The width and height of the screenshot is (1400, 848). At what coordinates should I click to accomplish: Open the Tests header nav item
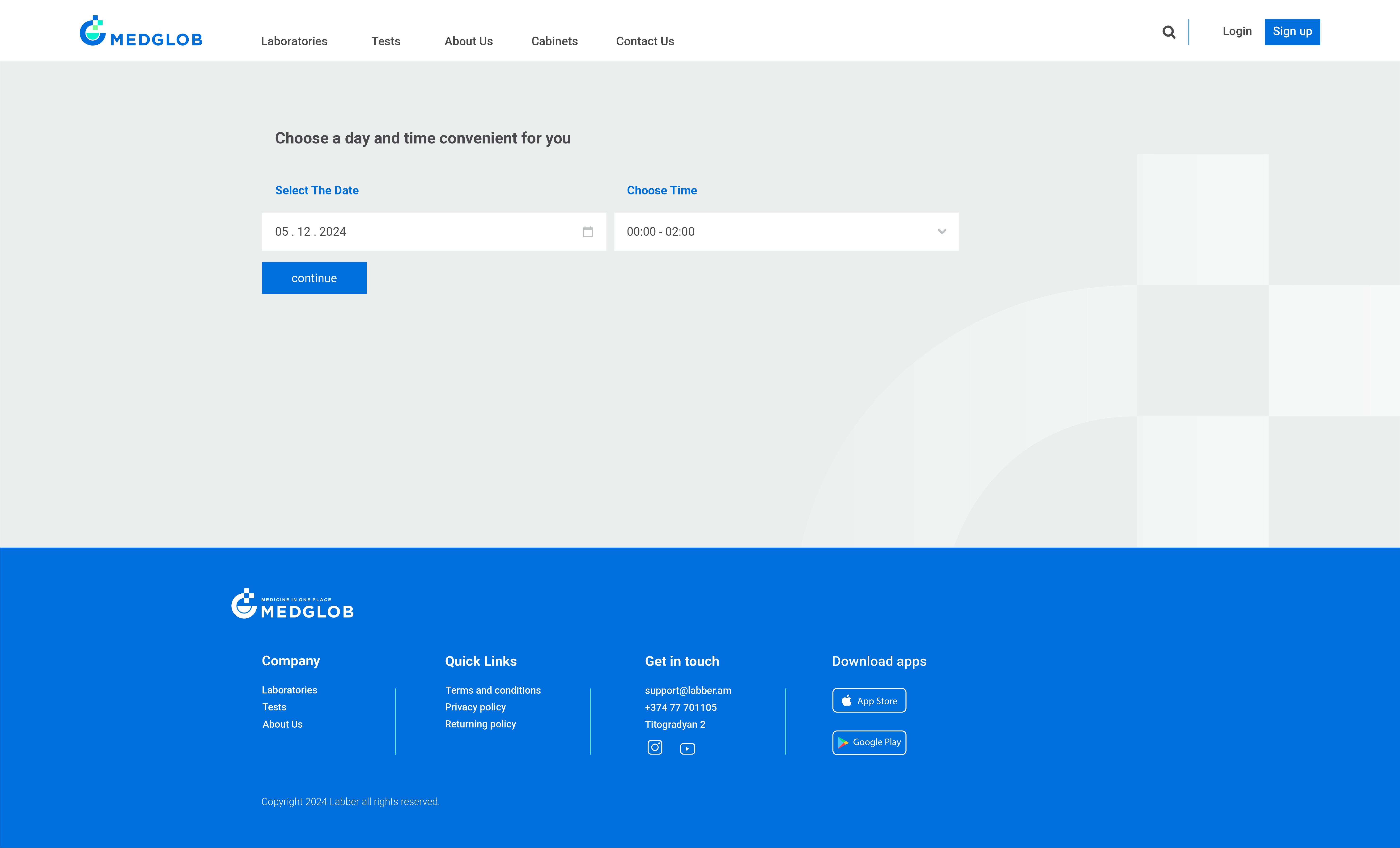pos(385,42)
